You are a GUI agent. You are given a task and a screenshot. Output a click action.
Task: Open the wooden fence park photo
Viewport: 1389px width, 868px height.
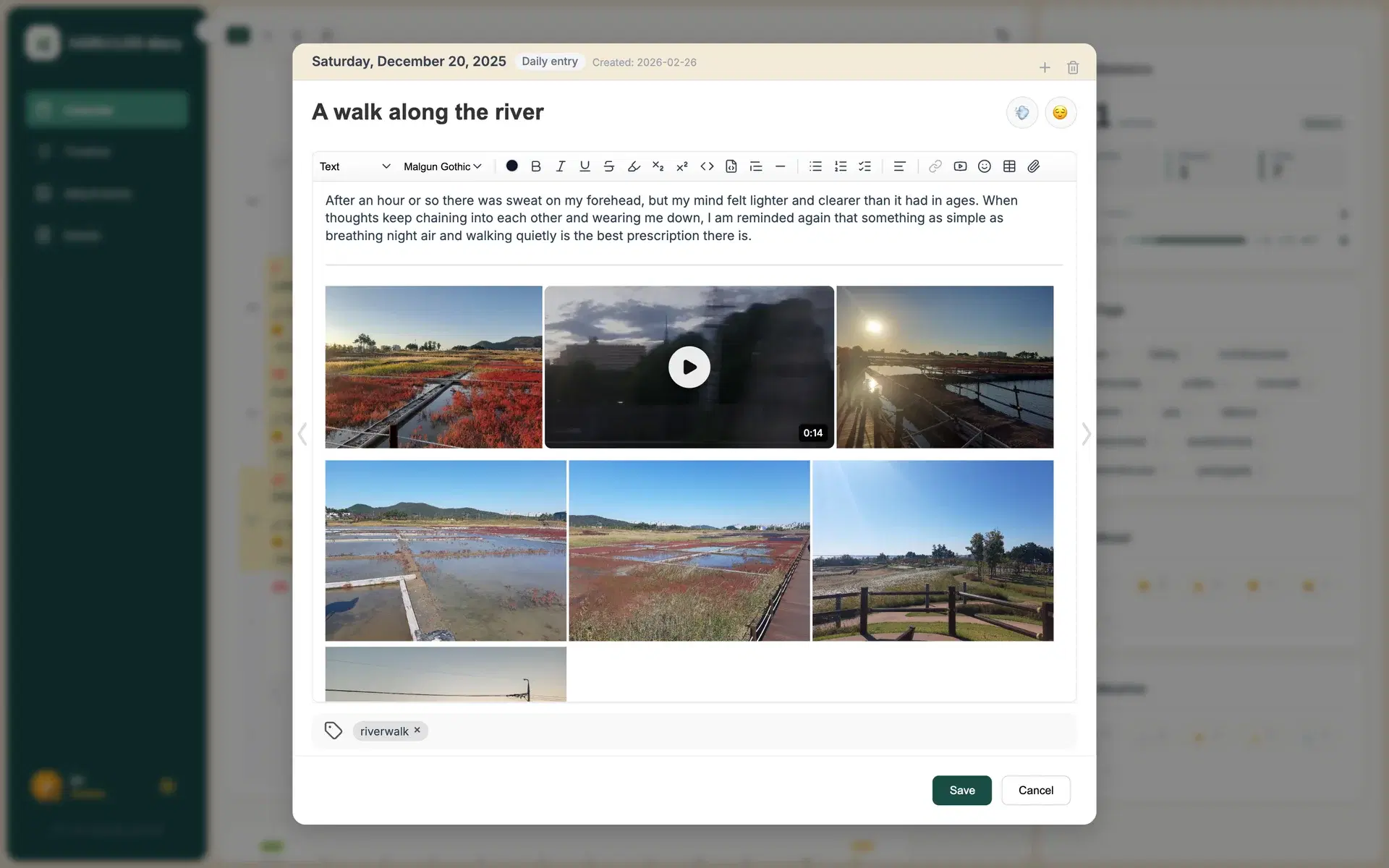(x=933, y=550)
